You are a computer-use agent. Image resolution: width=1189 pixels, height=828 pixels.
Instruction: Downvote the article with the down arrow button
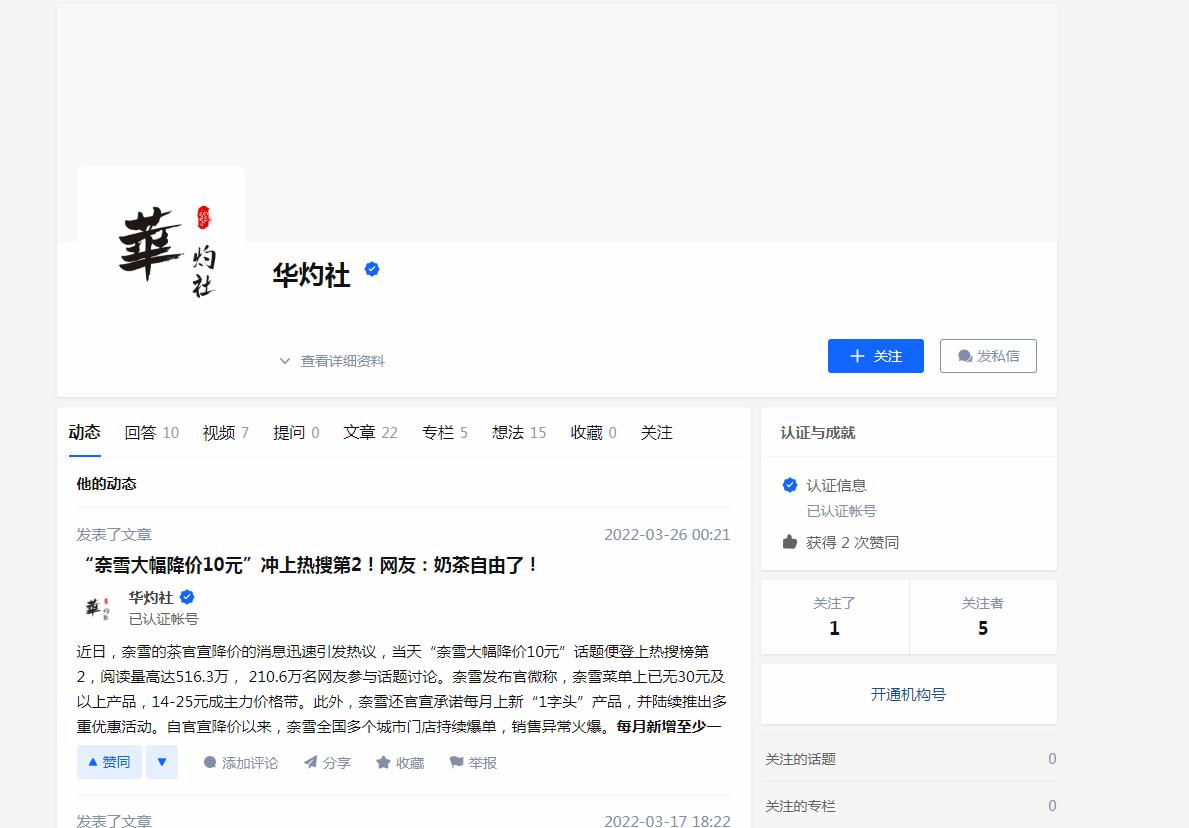coord(162,762)
